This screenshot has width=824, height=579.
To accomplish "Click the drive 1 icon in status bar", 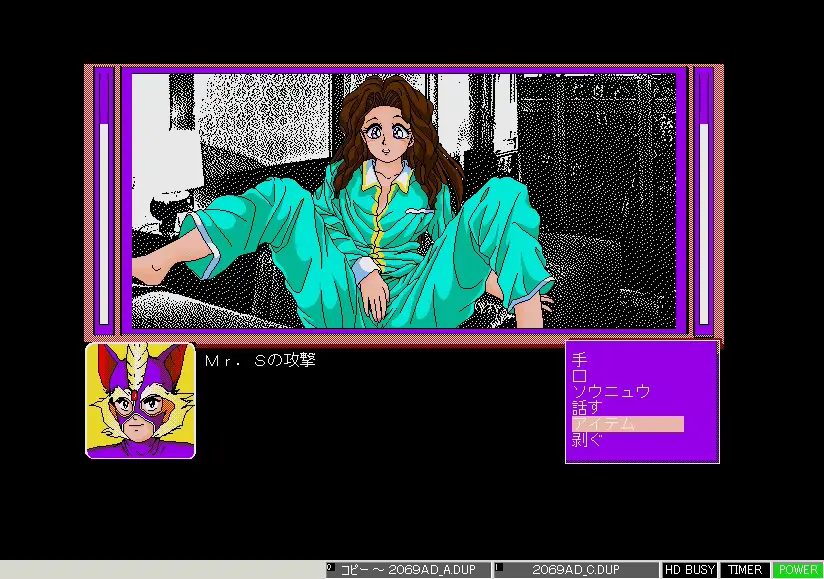I will 499,567.
